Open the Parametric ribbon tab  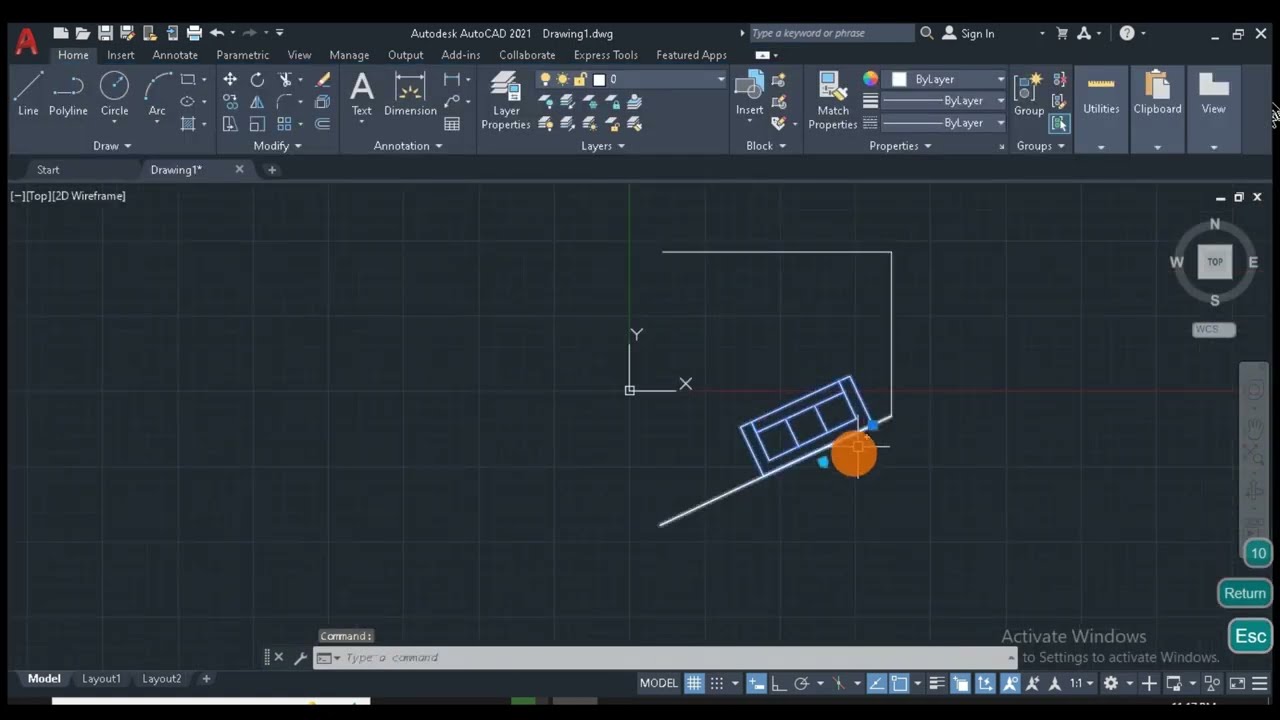(243, 55)
